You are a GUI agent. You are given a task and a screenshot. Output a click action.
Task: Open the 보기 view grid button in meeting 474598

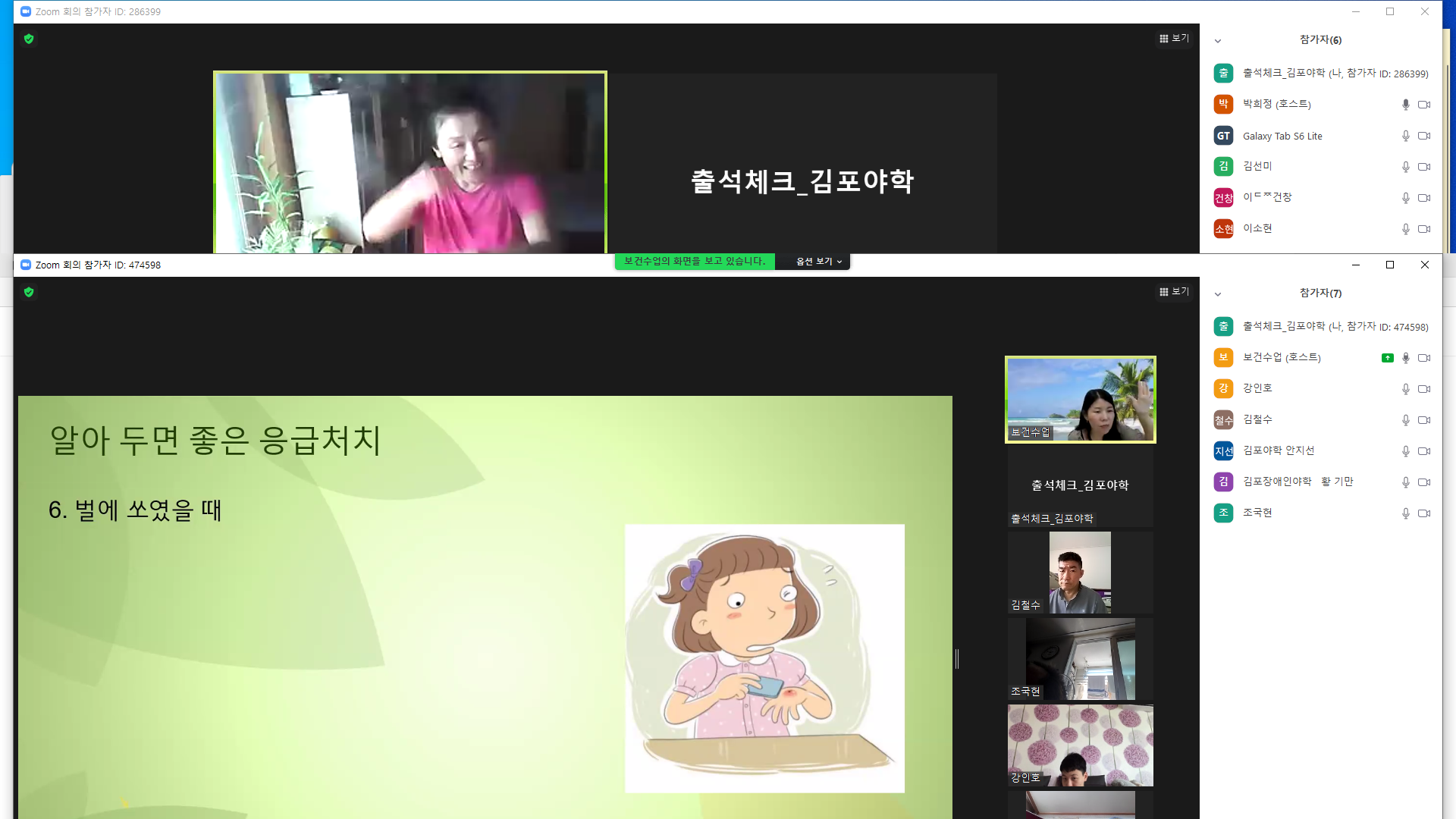1174,291
